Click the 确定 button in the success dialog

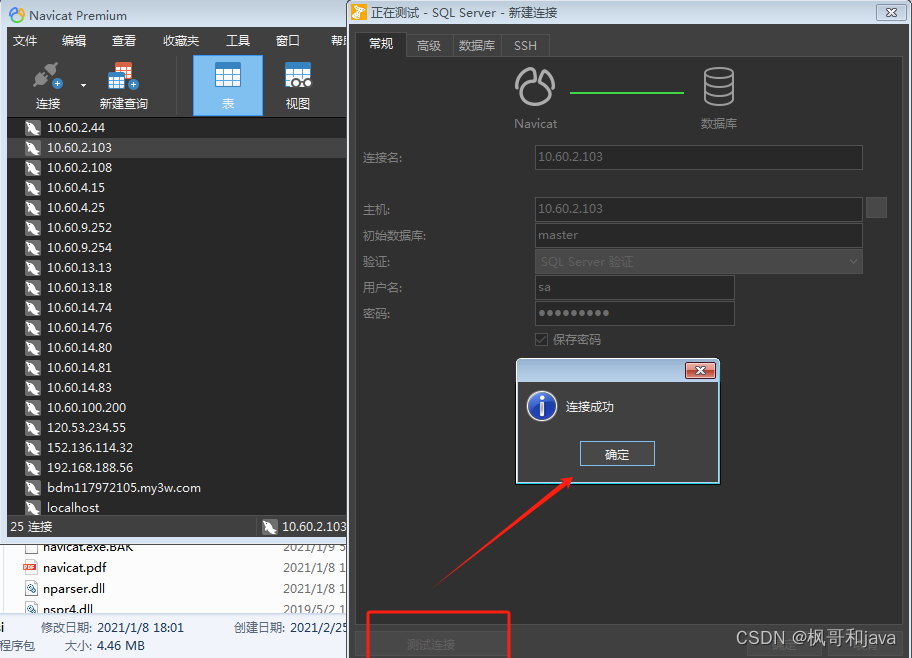[x=617, y=453]
